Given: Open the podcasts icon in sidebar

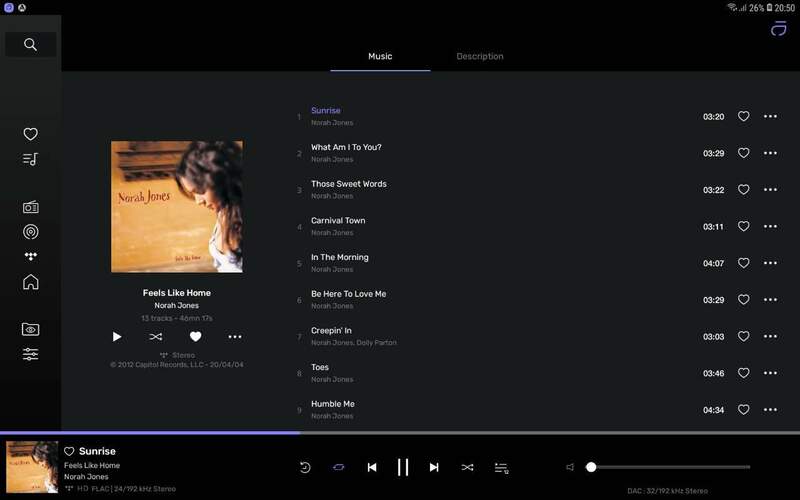Looking at the screenshot, I should tap(30, 232).
